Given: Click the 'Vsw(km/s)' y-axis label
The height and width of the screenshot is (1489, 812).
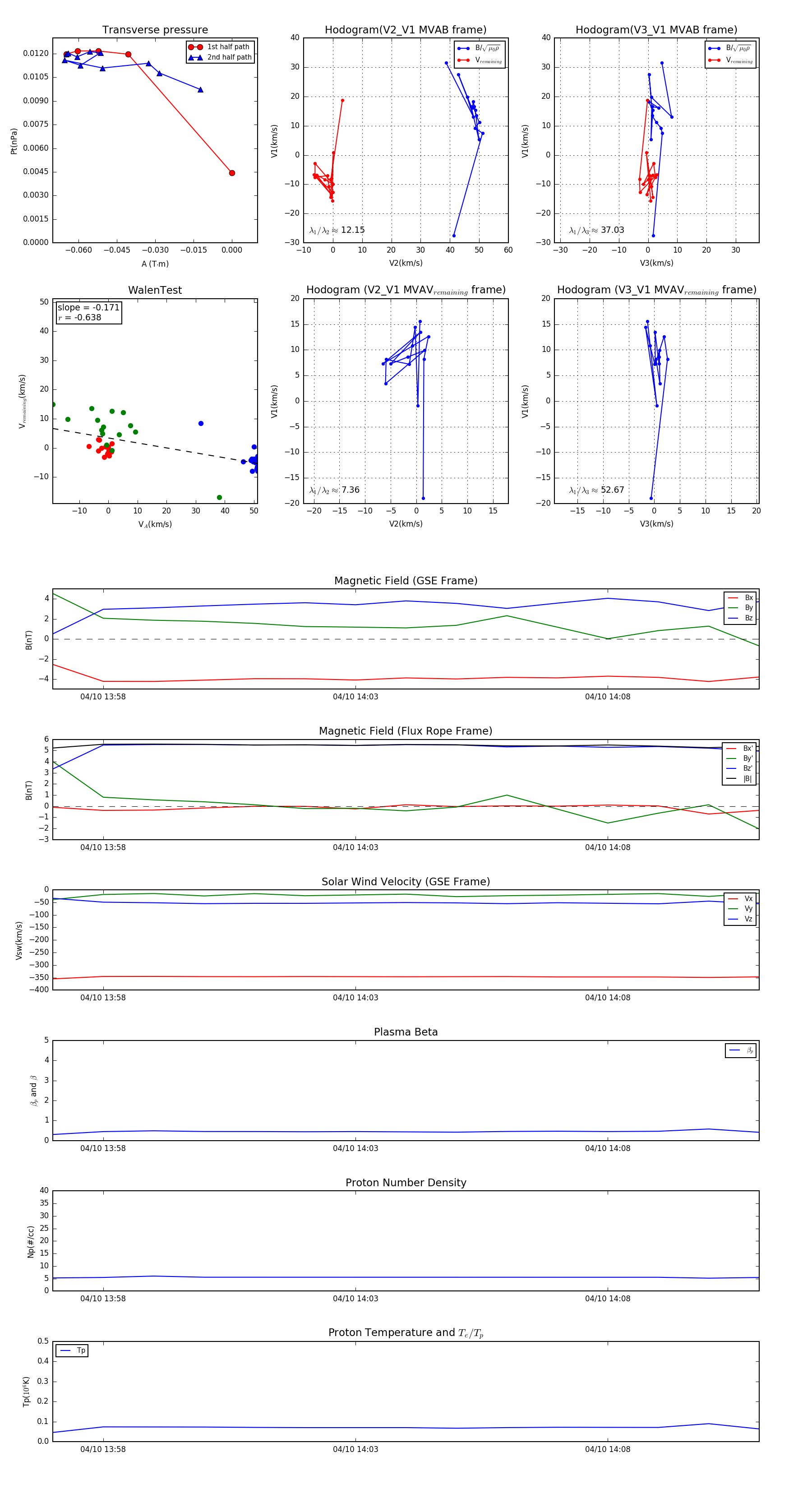Looking at the screenshot, I should coord(19,940).
